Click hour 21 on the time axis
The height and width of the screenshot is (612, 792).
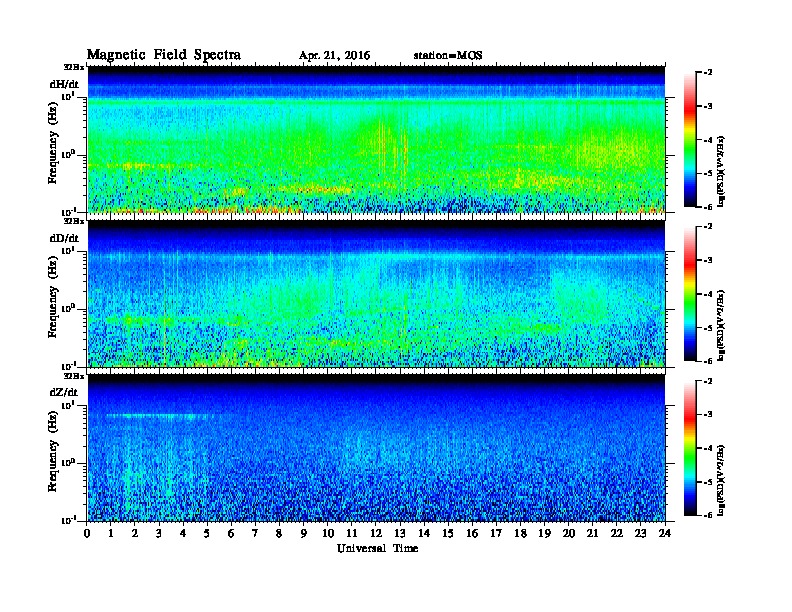coord(592,534)
